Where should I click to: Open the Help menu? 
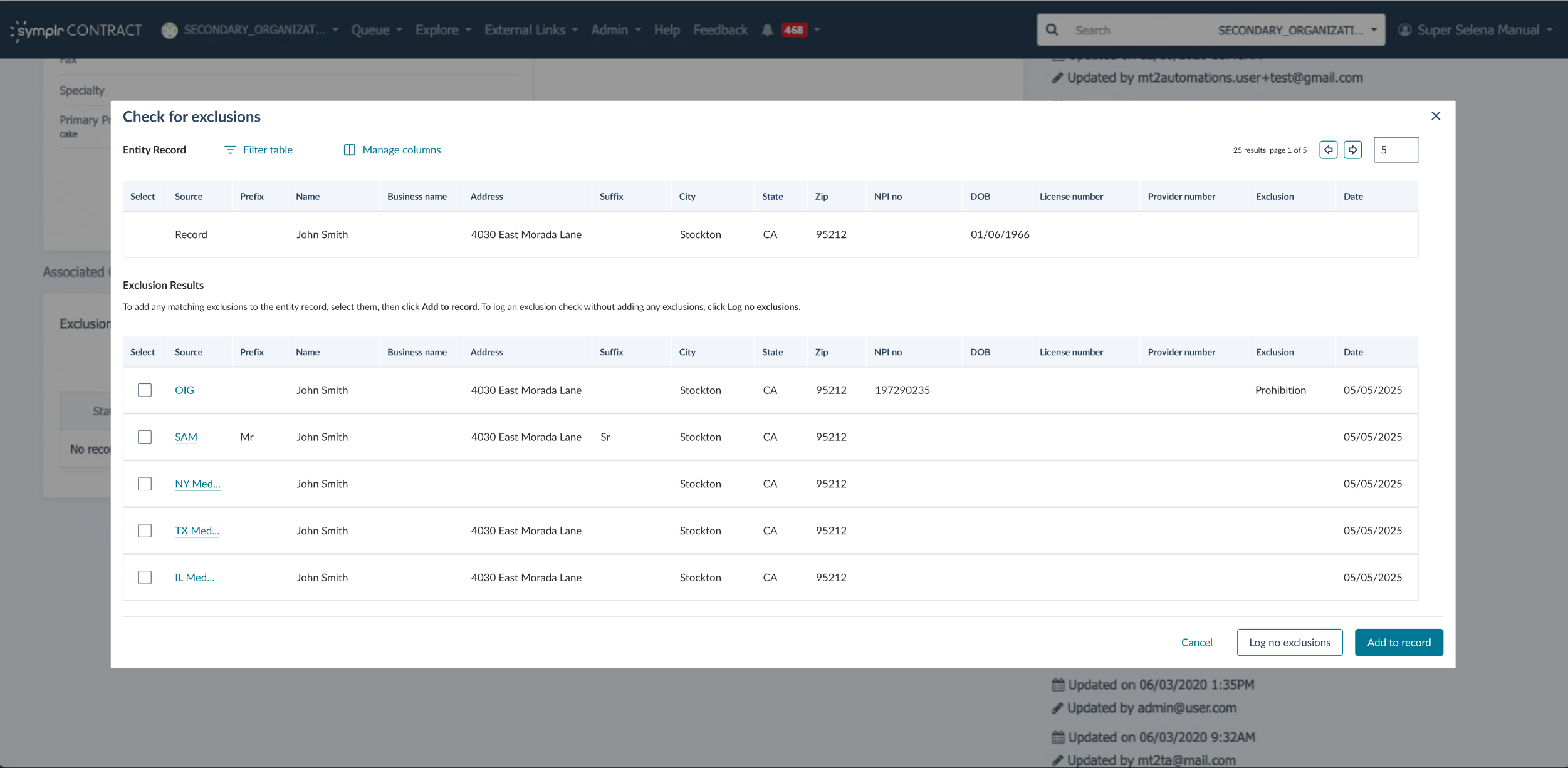[x=667, y=29]
